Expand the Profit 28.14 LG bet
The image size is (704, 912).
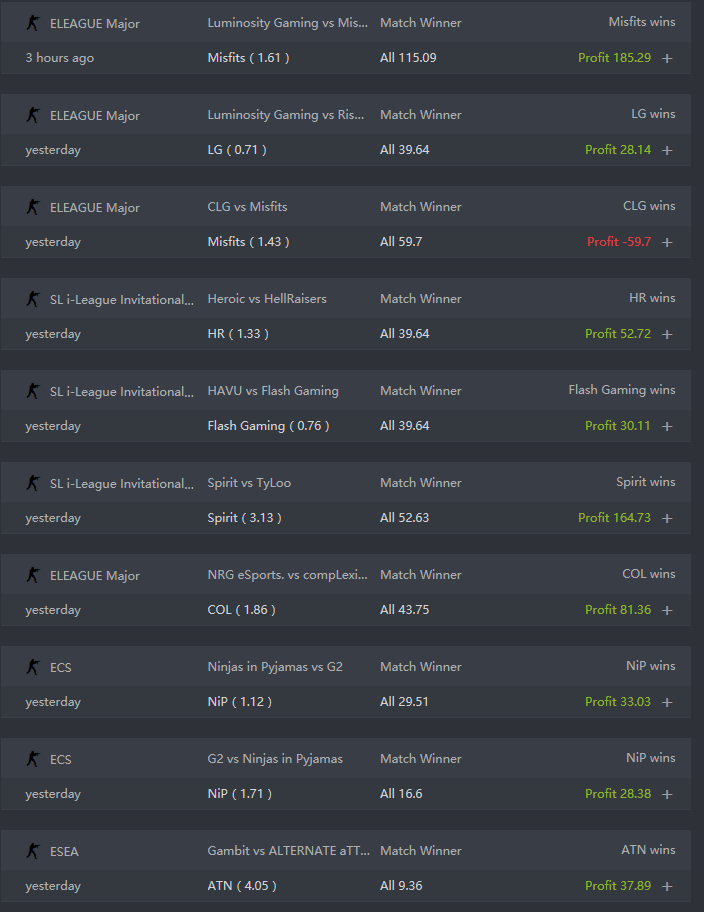coord(667,150)
